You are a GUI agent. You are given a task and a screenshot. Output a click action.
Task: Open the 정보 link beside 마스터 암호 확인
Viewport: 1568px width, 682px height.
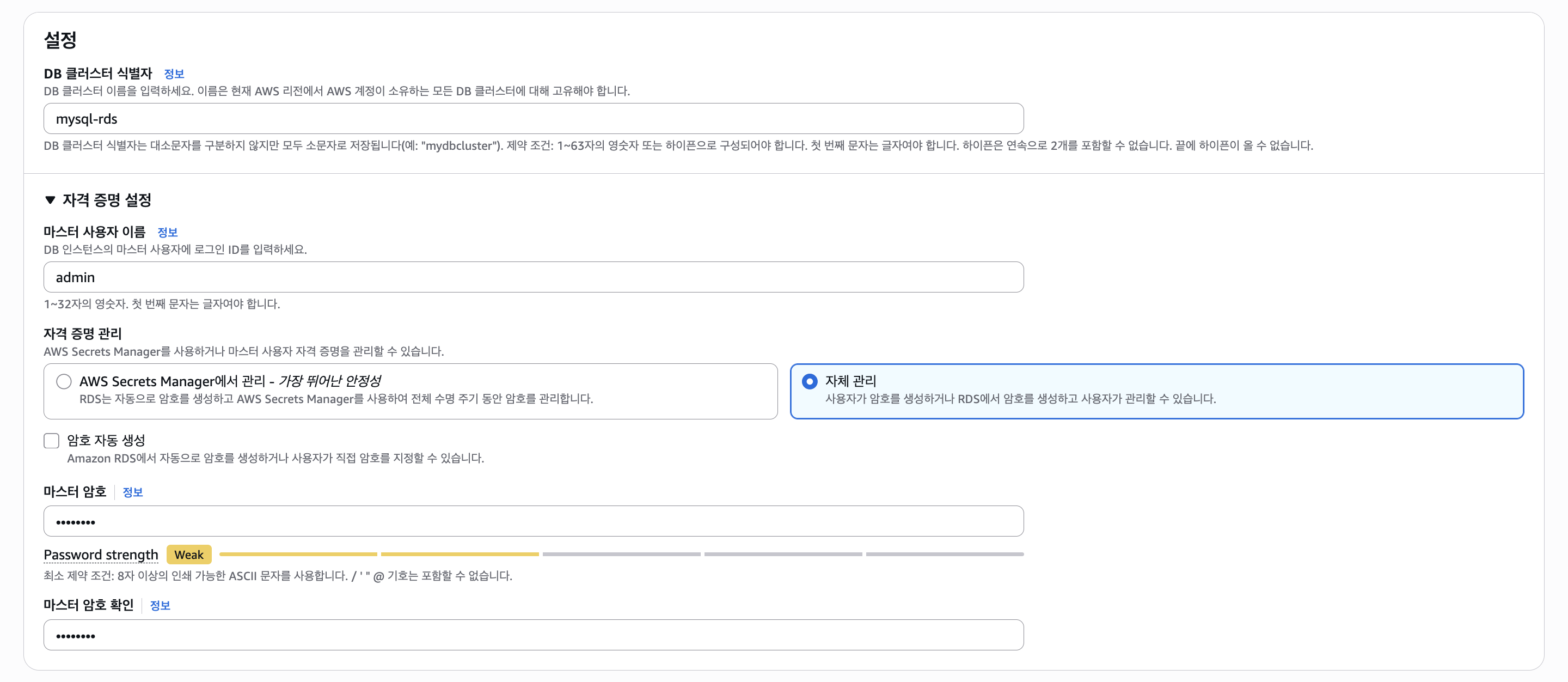click(160, 605)
